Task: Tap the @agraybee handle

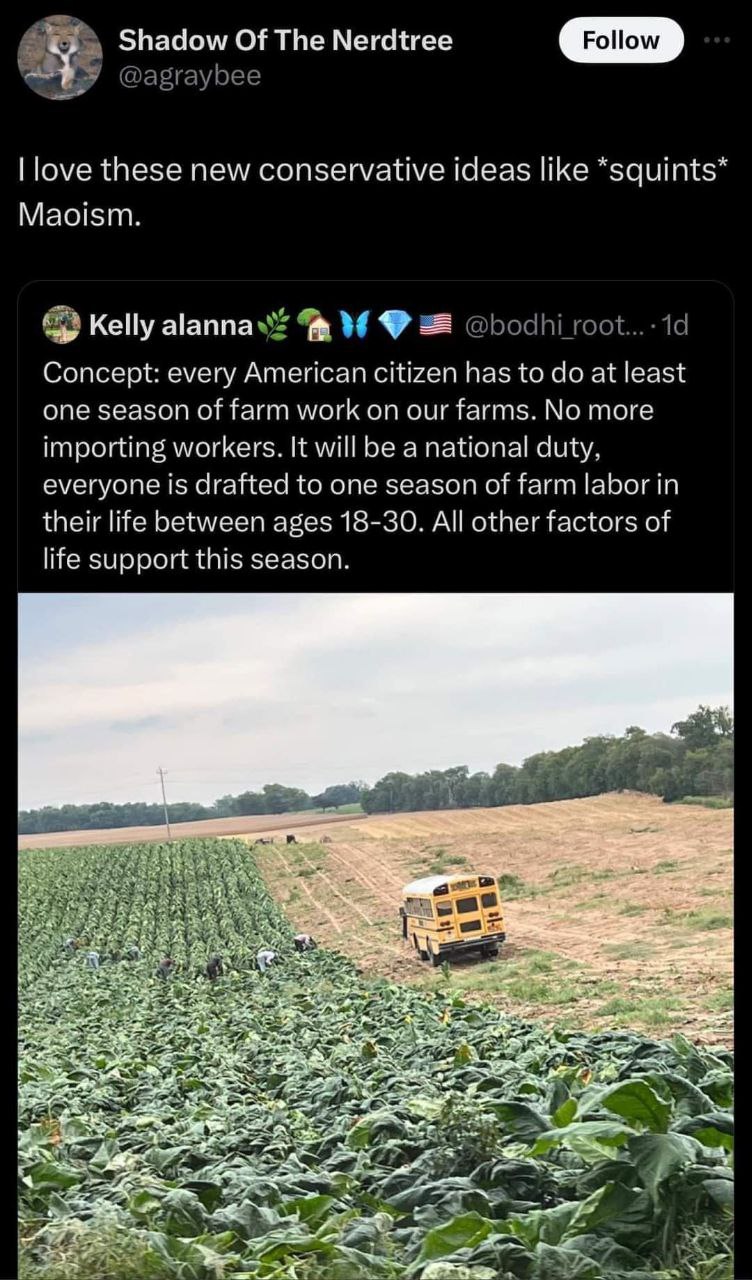Action: pos(190,75)
